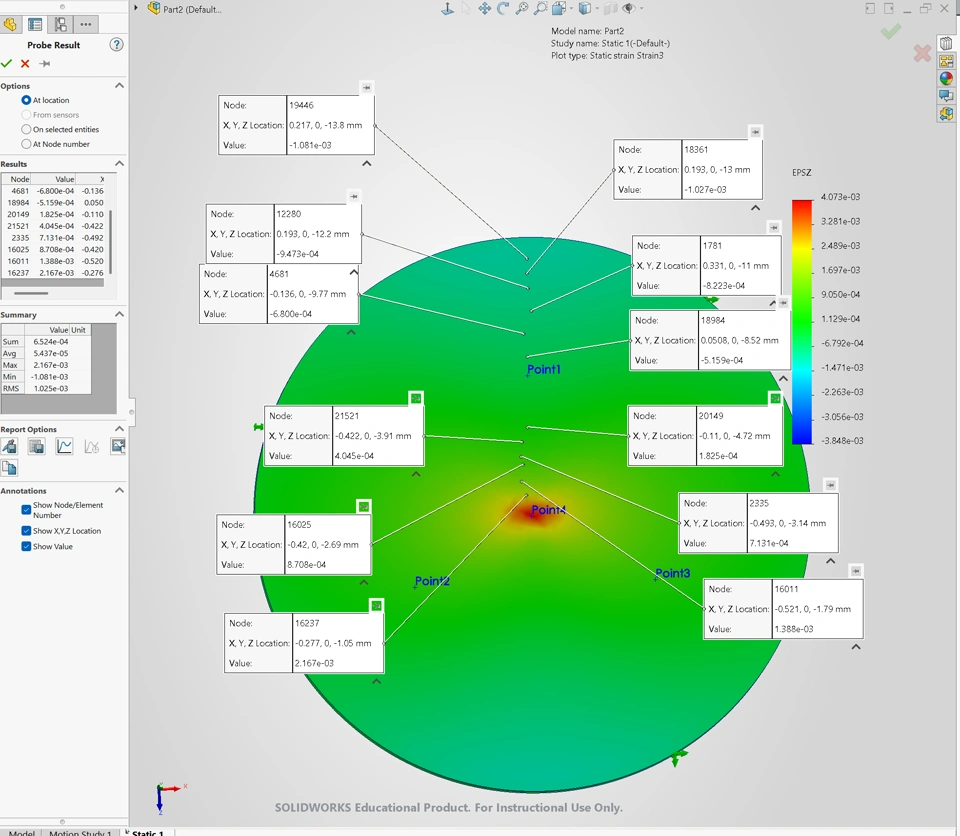Cancel with the viewport red X
The image size is (960, 836).
[922, 54]
